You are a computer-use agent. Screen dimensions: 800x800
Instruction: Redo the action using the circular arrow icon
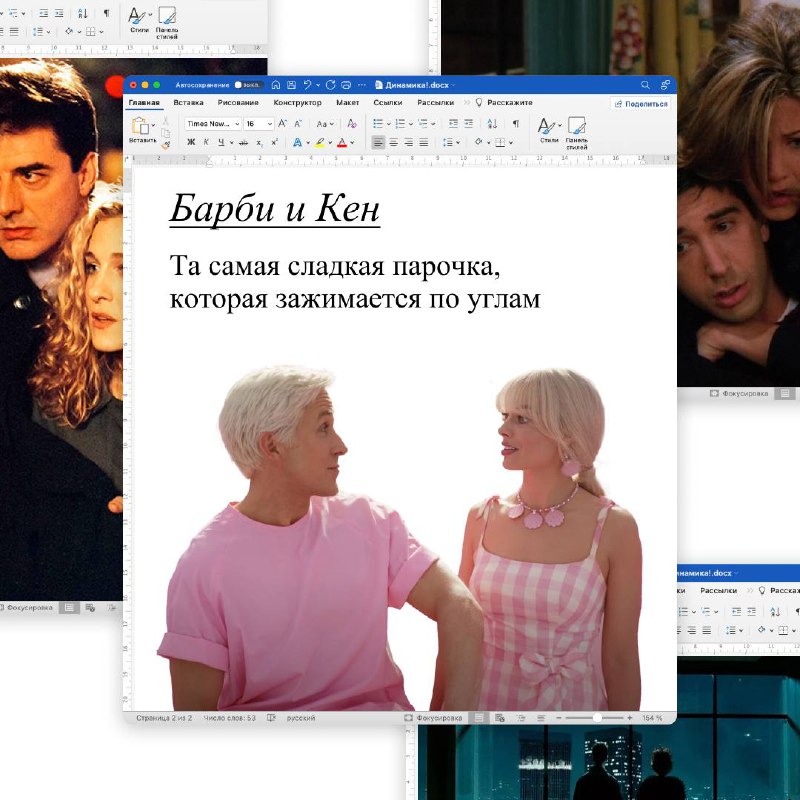tap(331, 85)
